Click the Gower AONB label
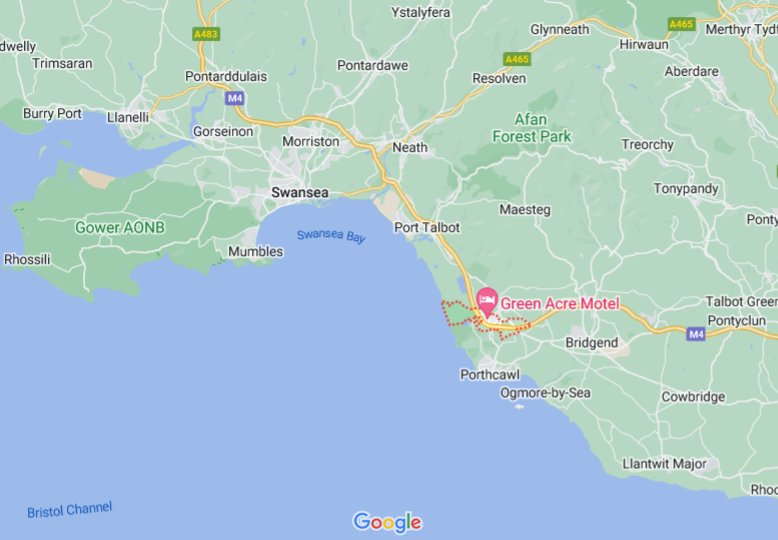 (x=120, y=227)
